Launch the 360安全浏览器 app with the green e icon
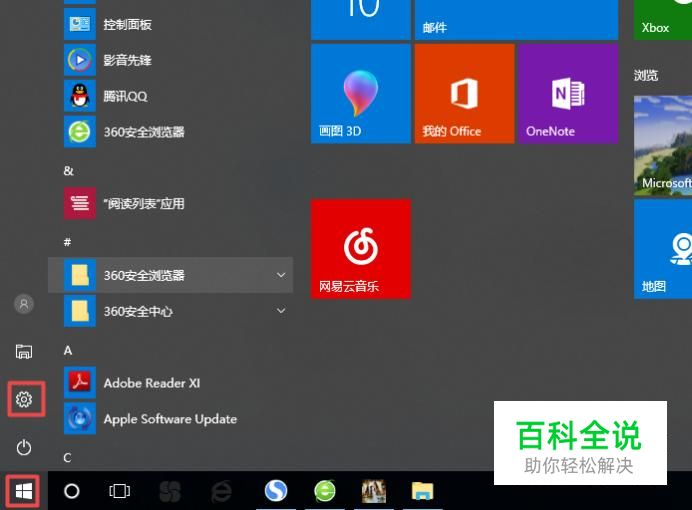This screenshot has height=510, width=692. pyautogui.click(x=170, y=131)
